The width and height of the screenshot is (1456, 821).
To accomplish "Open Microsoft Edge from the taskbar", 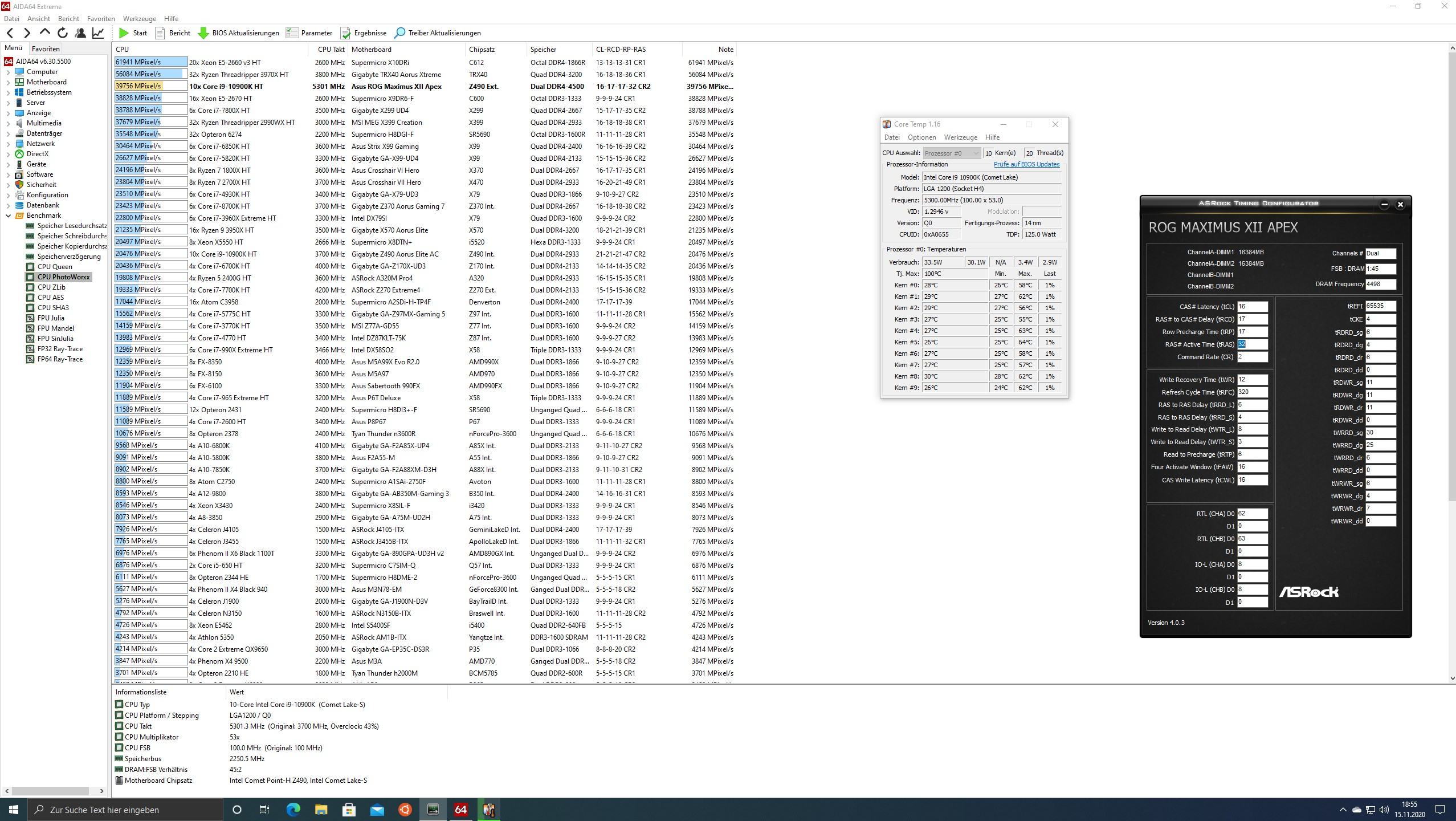I will [293, 810].
